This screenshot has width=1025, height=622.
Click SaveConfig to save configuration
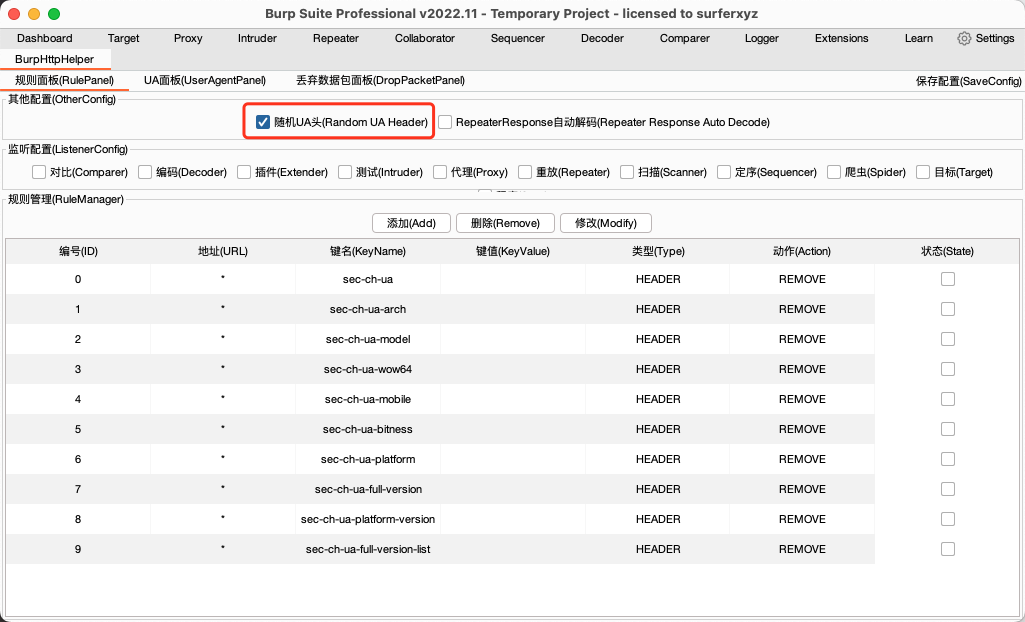click(x=968, y=81)
